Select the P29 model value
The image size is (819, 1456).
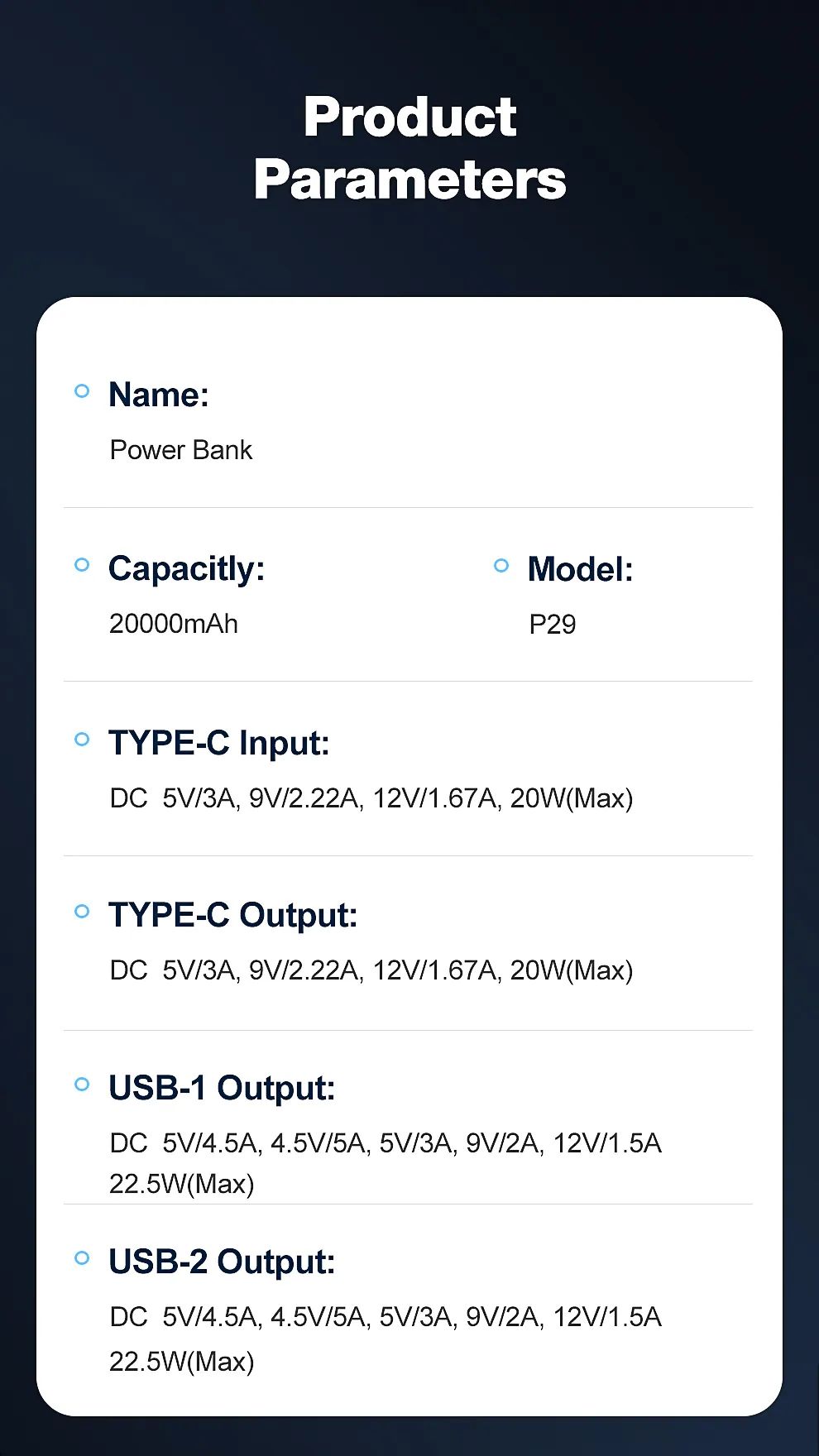[553, 625]
